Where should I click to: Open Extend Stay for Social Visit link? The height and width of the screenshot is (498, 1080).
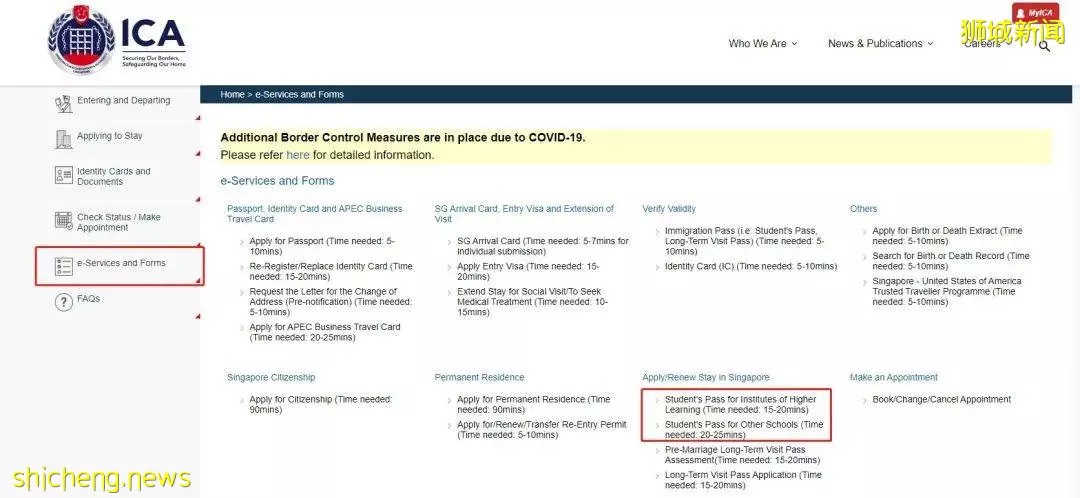pos(532,302)
